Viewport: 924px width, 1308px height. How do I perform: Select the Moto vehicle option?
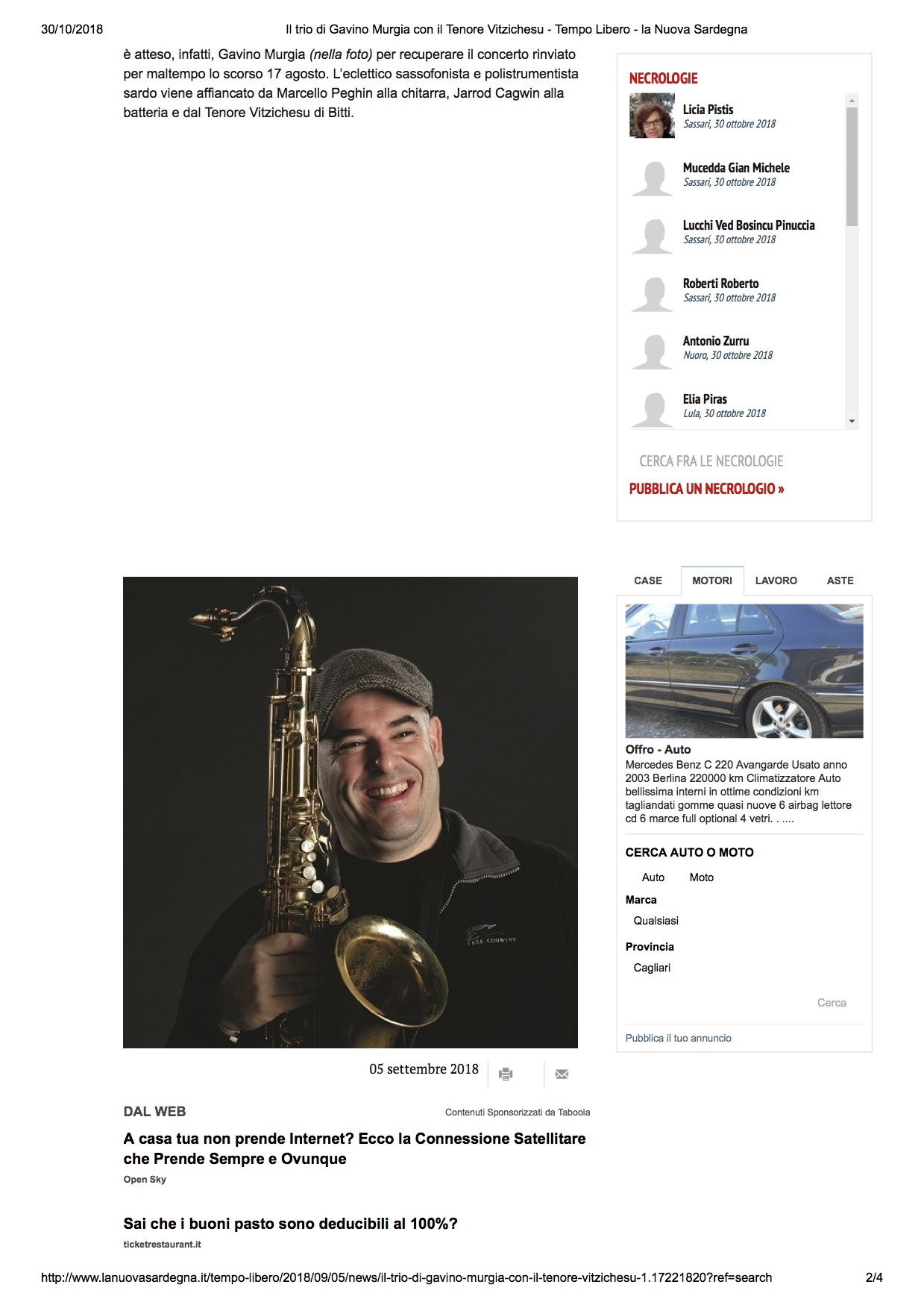(x=701, y=877)
